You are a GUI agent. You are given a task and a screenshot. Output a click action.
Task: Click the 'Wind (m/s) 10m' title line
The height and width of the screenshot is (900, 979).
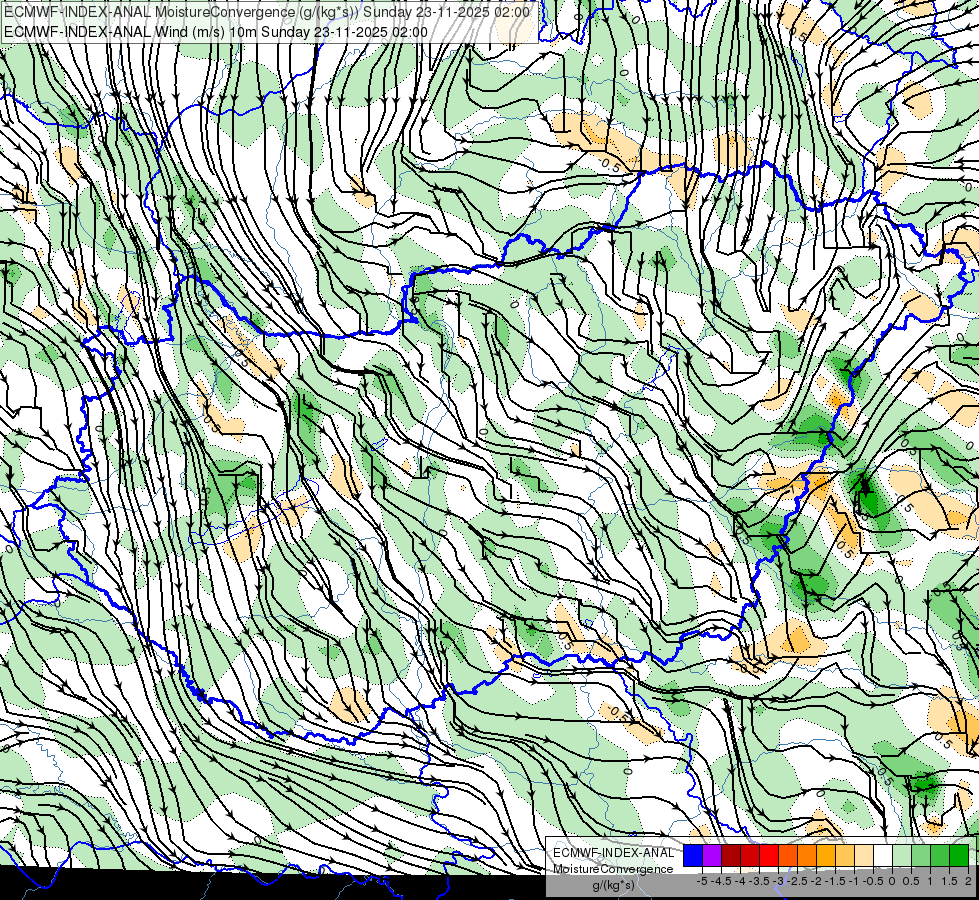click(x=216, y=32)
